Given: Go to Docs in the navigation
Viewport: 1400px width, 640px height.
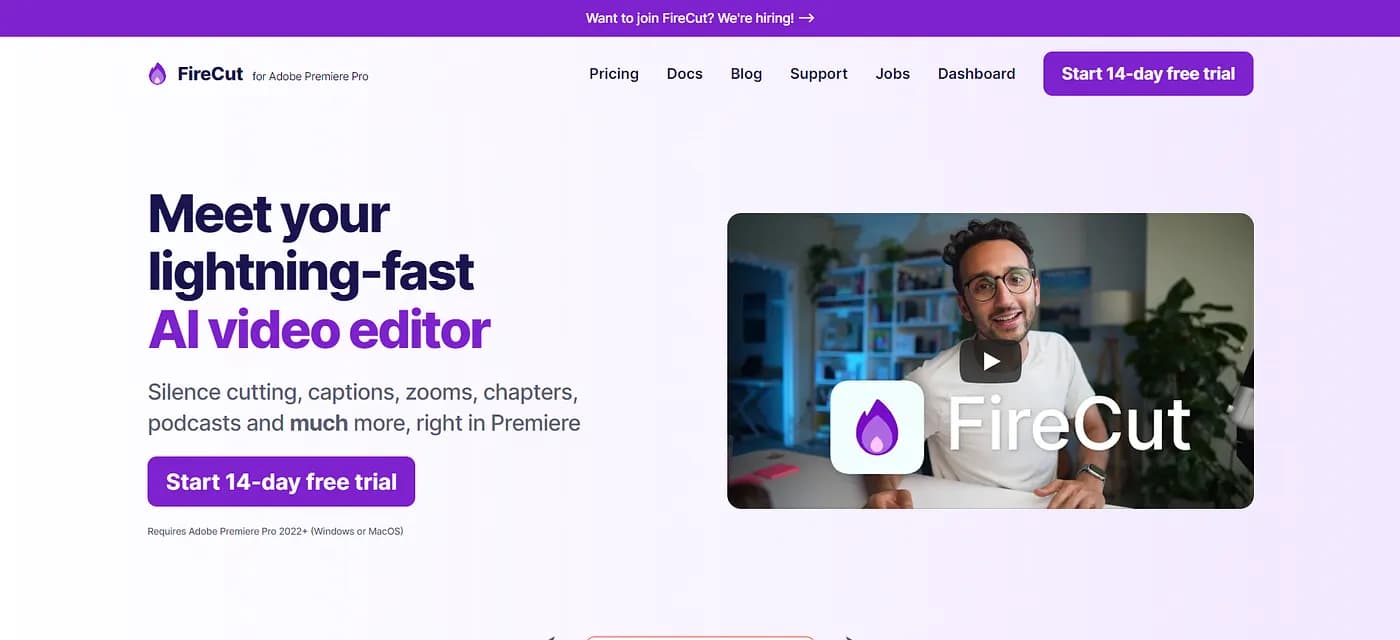Looking at the screenshot, I should tap(685, 74).
